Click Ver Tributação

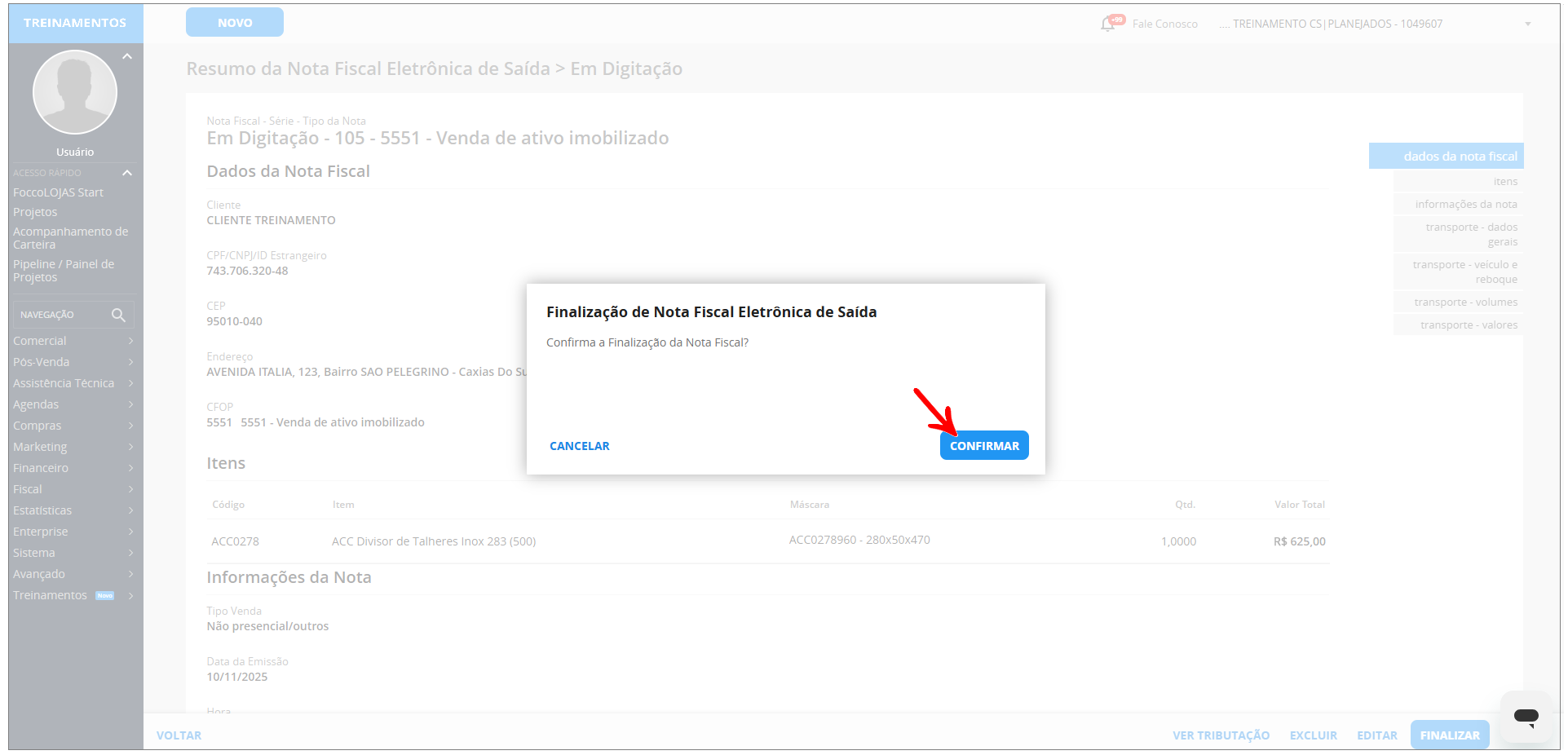(x=1221, y=735)
